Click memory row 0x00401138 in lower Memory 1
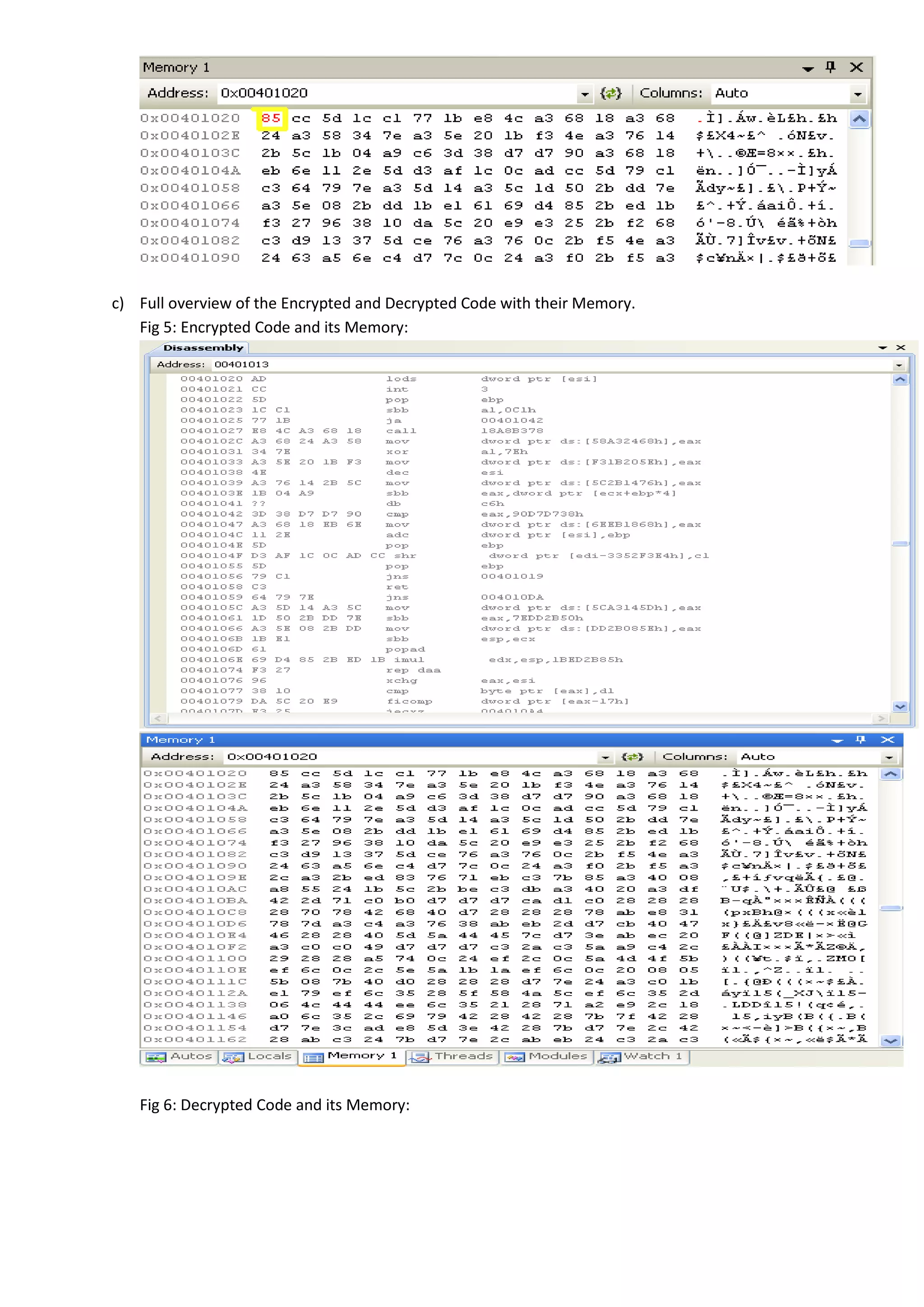 506,1005
